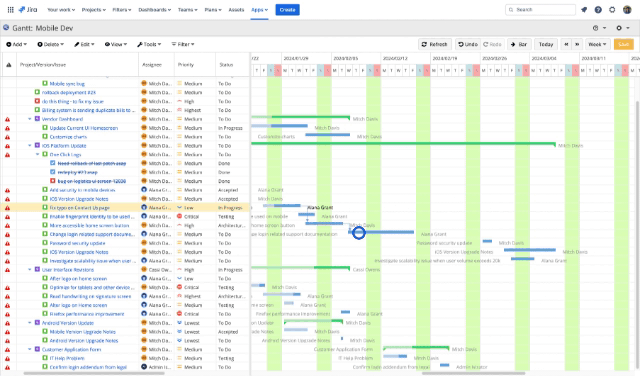The height and width of the screenshot is (376, 640).
Task: Click the Create button
Action: (x=287, y=10)
